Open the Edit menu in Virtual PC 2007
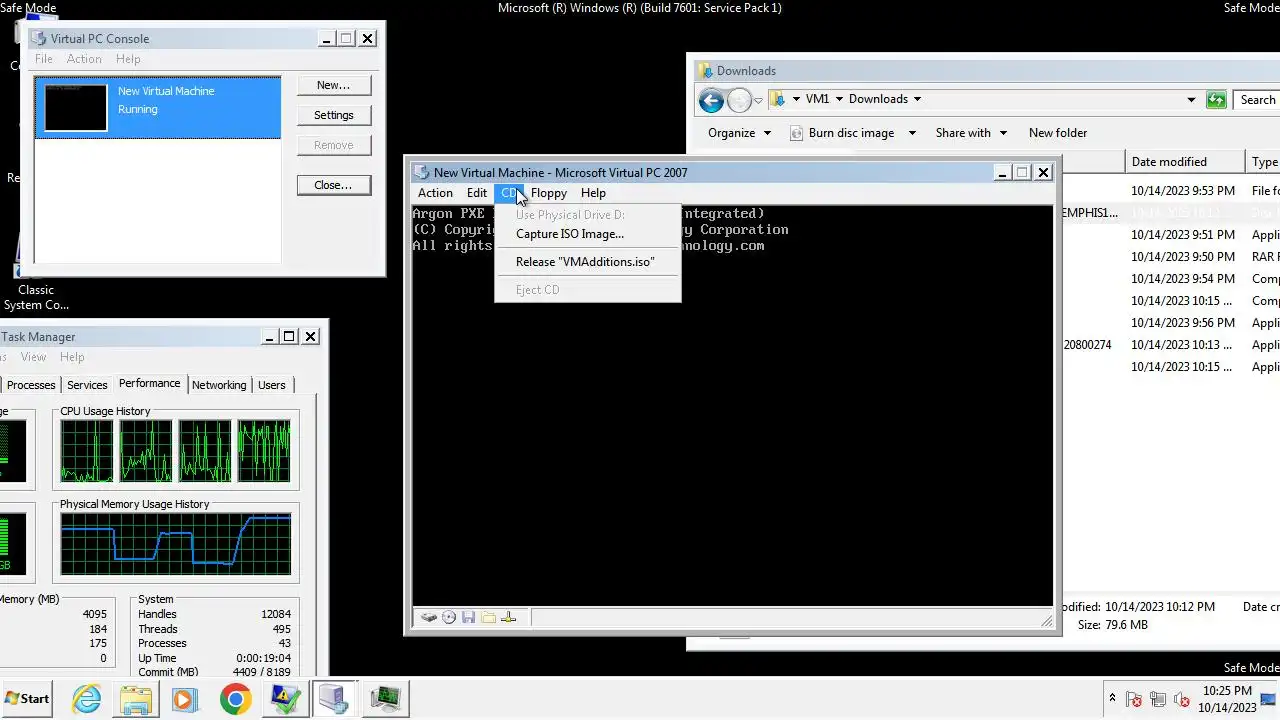 pyautogui.click(x=477, y=193)
